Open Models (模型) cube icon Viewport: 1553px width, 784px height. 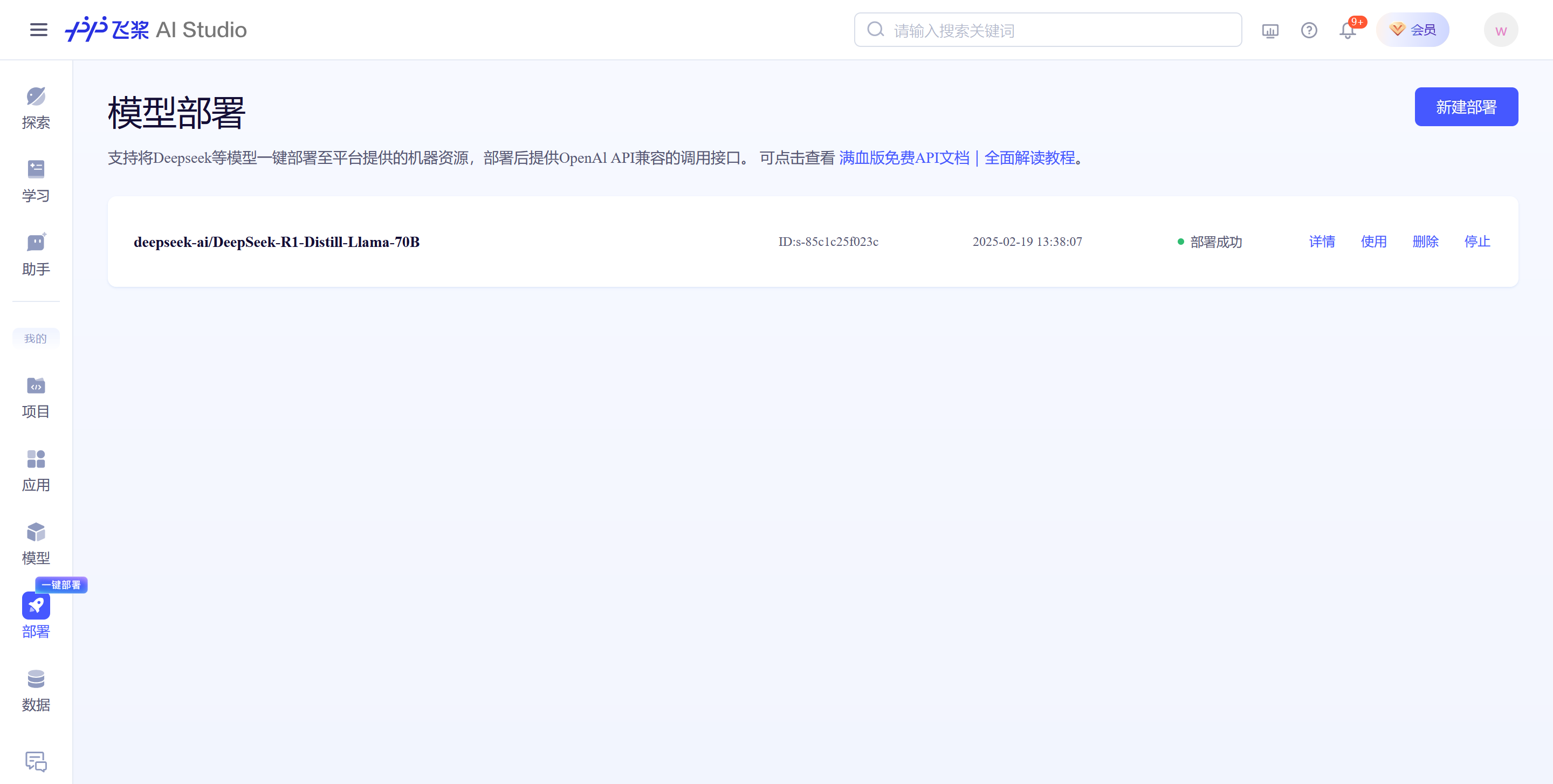click(36, 532)
